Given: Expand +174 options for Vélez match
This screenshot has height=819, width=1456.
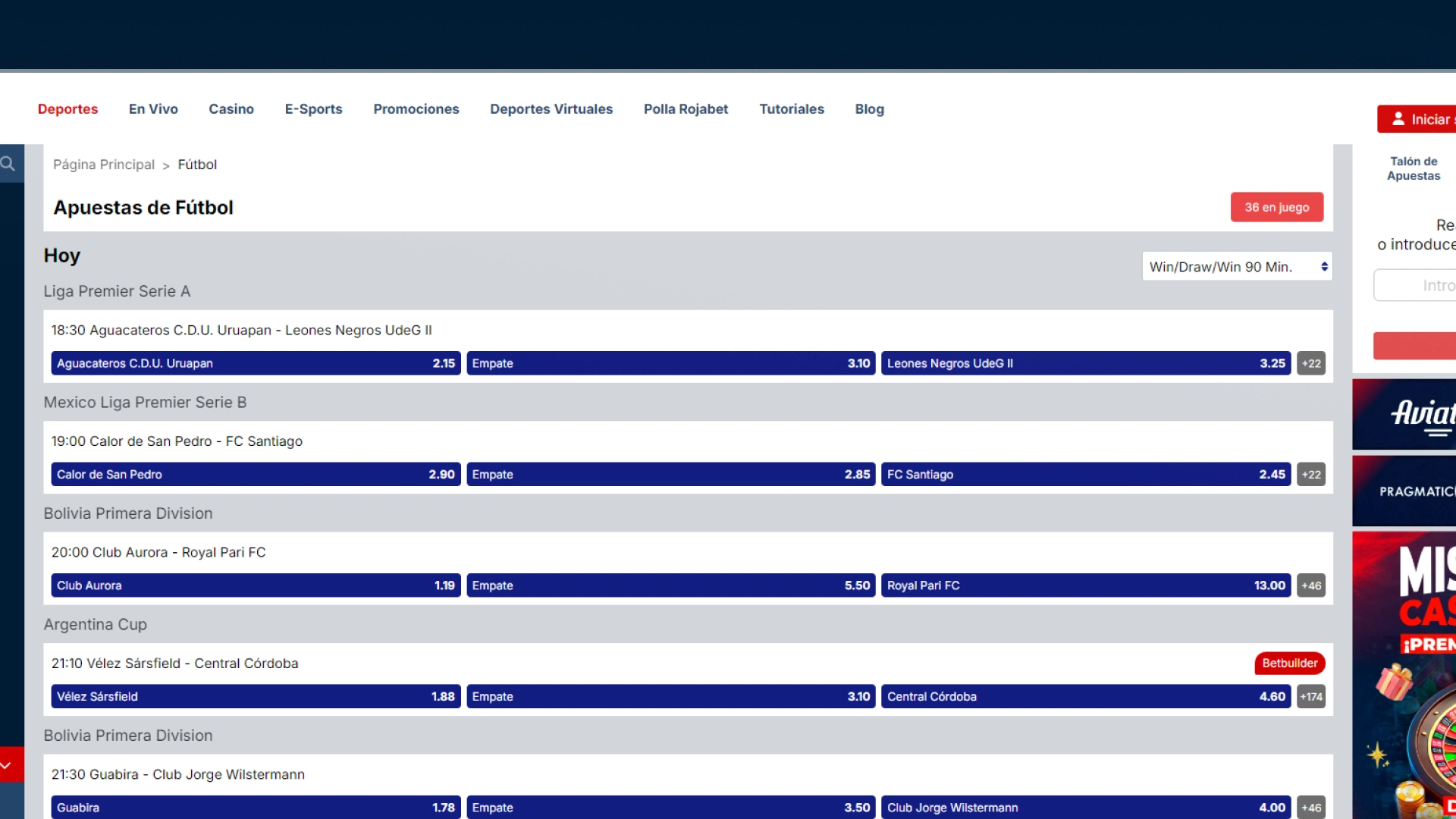Looking at the screenshot, I should click(1310, 696).
